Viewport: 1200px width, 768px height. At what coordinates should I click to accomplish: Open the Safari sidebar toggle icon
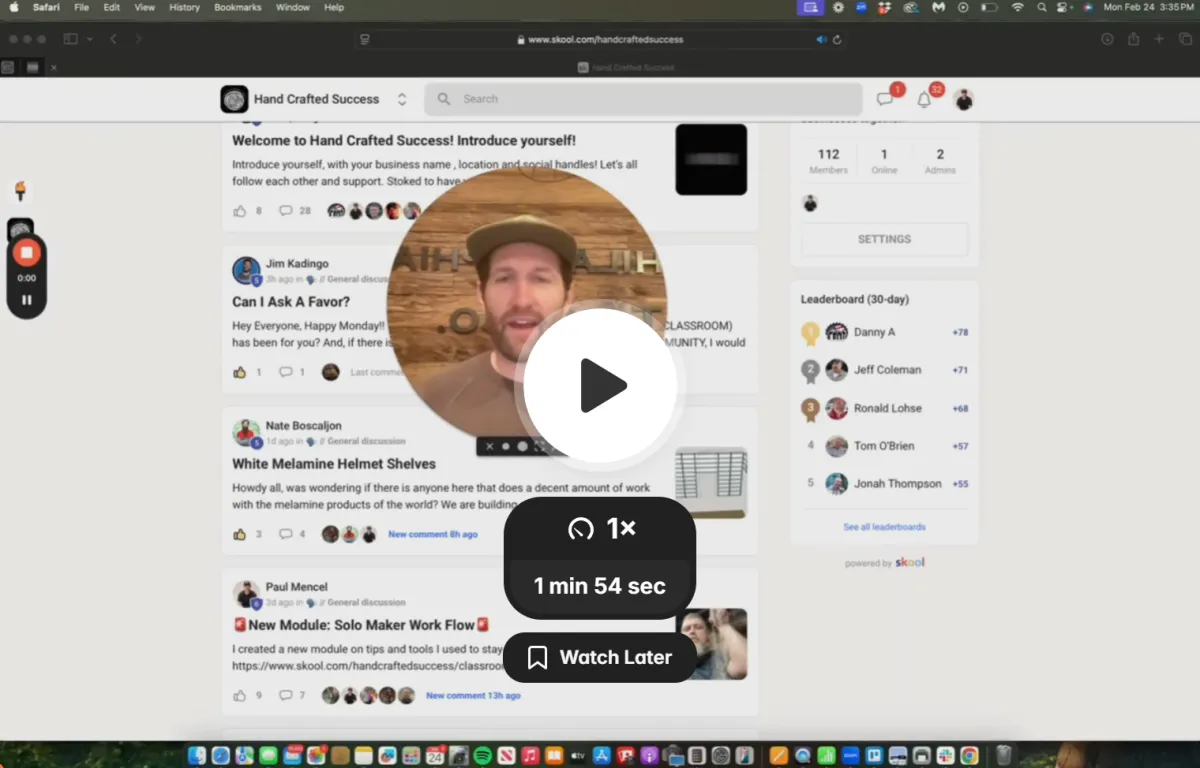(70, 39)
